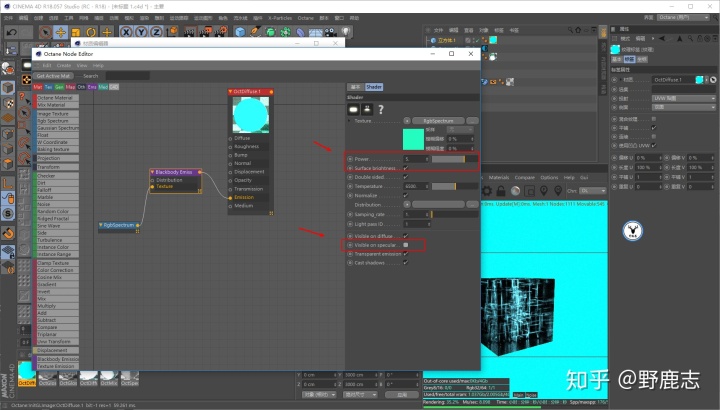Viewport: 720px width, 410px height.
Task: Toggle the X axis lock icon
Action: [126, 32]
